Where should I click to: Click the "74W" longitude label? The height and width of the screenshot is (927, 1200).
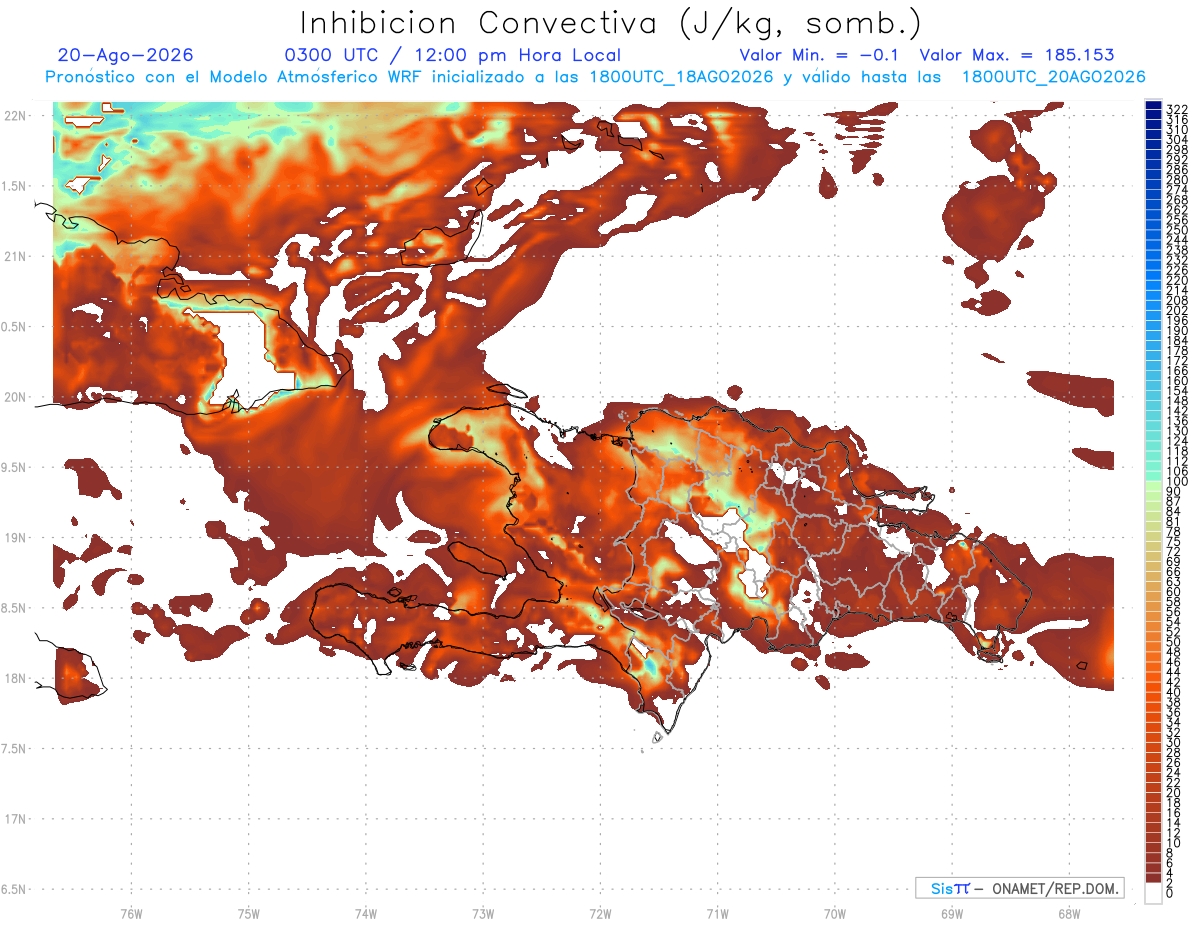pos(365,913)
